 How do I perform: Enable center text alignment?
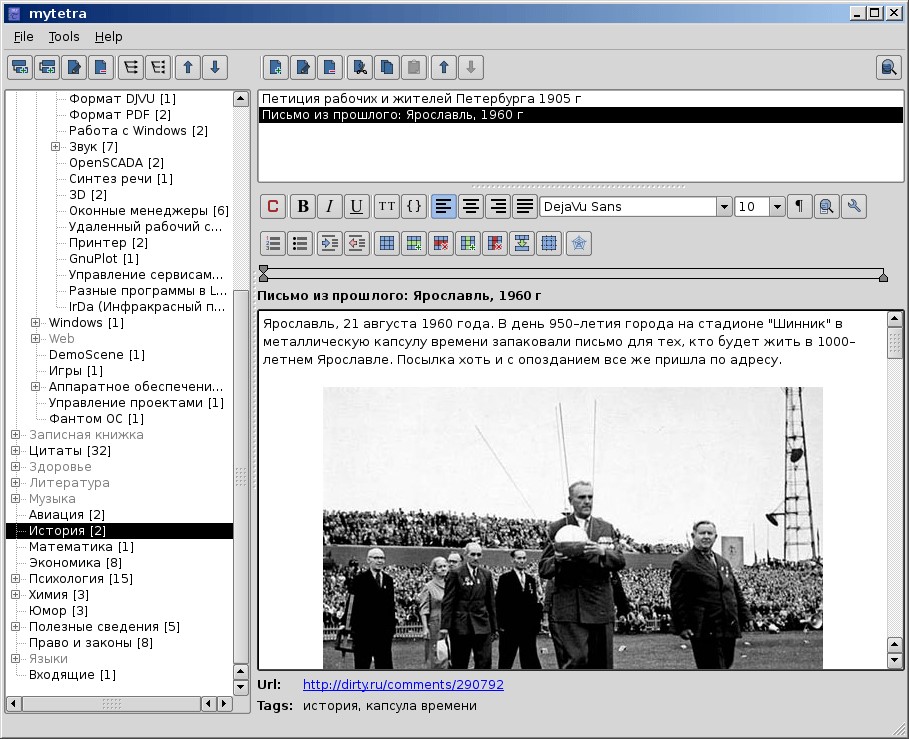(470, 207)
